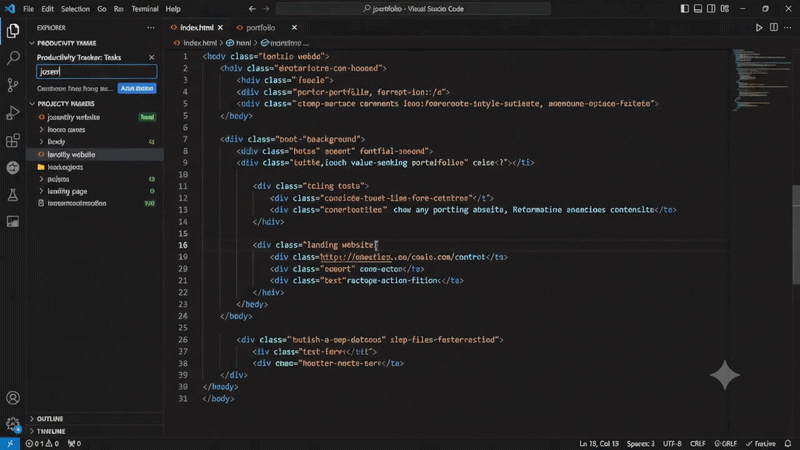Open the Go menu

(x=102, y=9)
